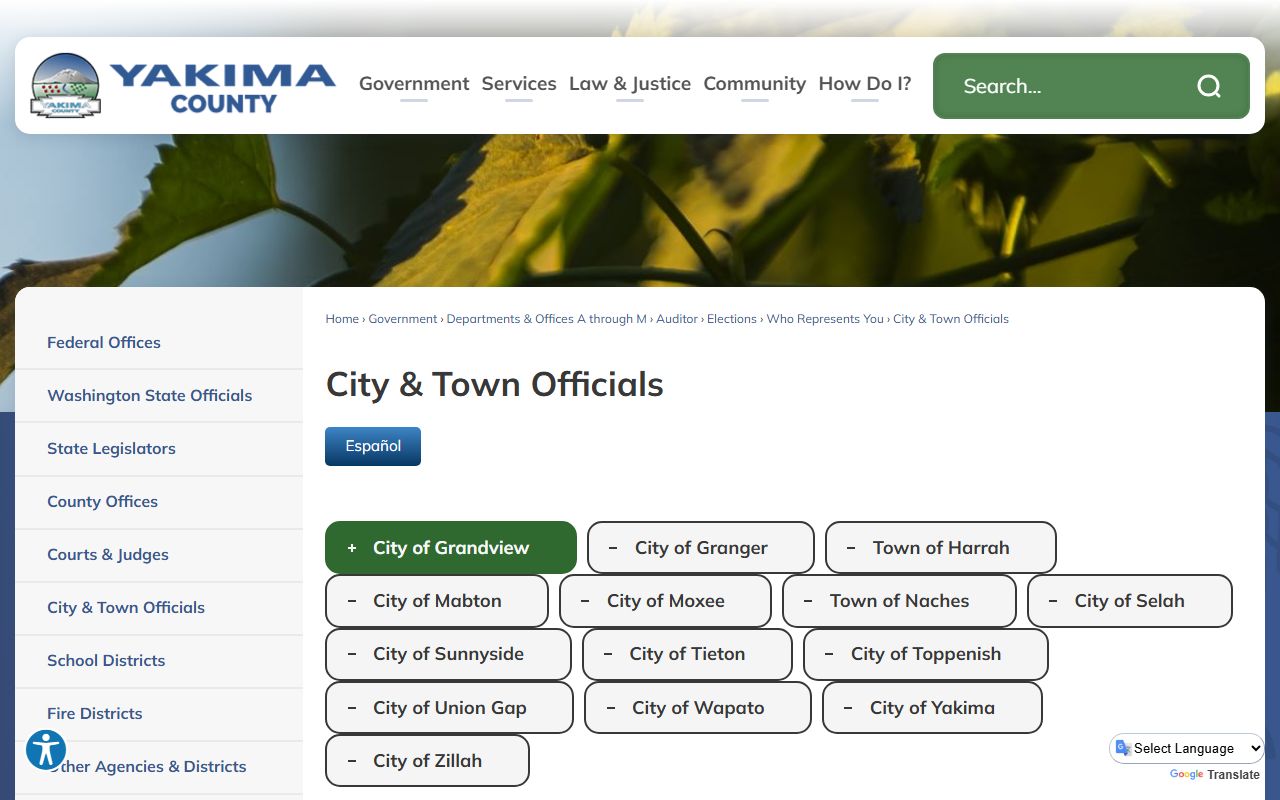Click the search magnifier icon
The height and width of the screenshot is (800, 1280).
click(x=1209, y=86)
